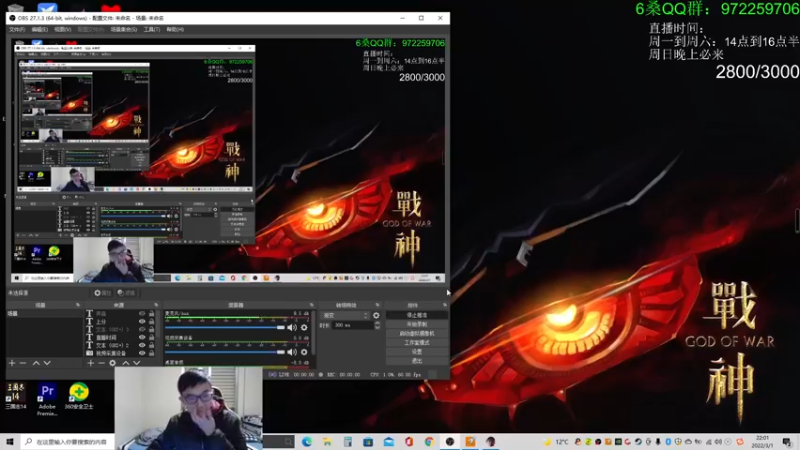Image resolution: width=800 pixels, height=450 pixels.
Task: Open the 场景集合(S) menu
Action: tap(123, 30)
